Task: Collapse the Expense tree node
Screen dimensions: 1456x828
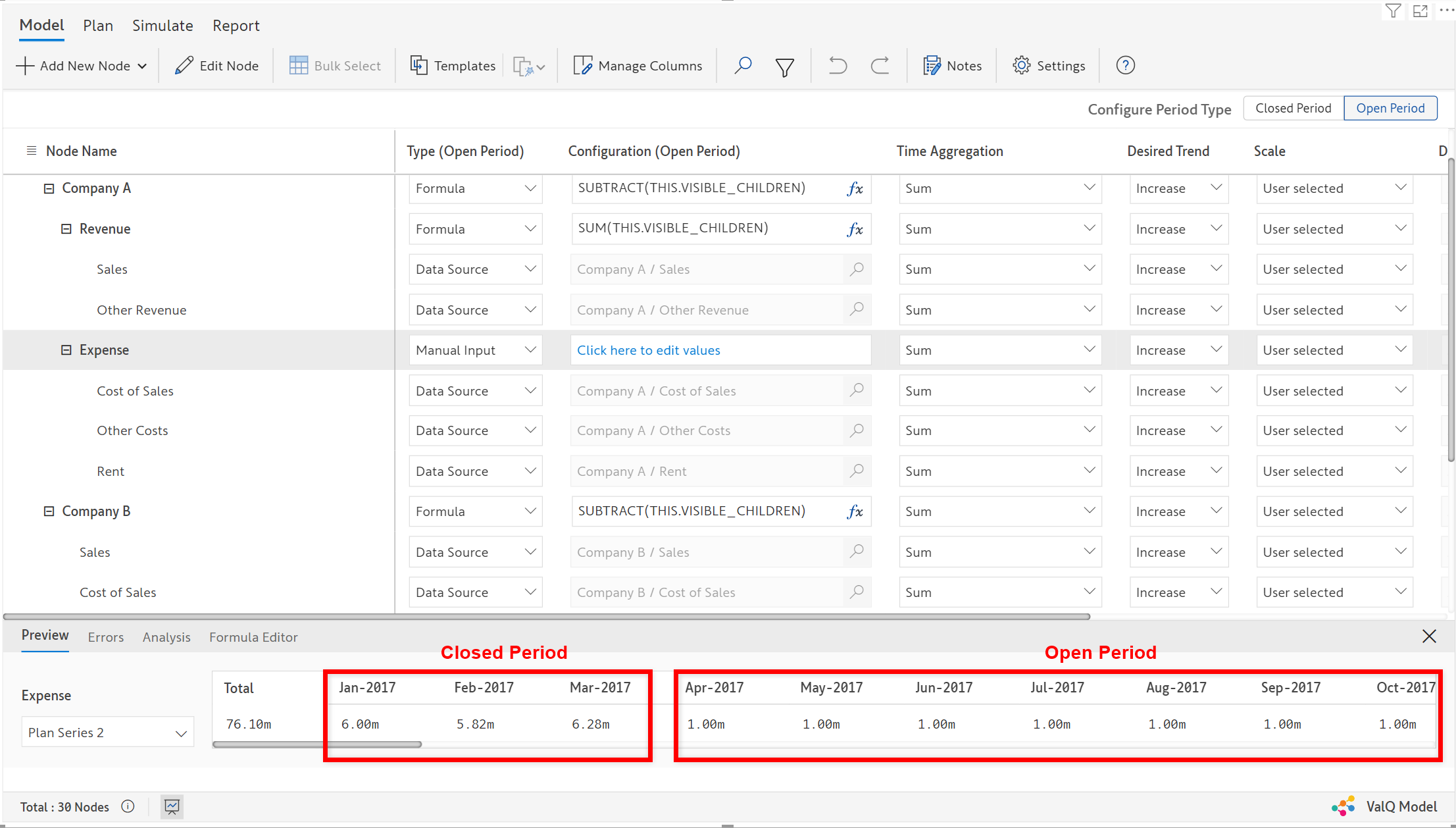Action: coord(66,350)
